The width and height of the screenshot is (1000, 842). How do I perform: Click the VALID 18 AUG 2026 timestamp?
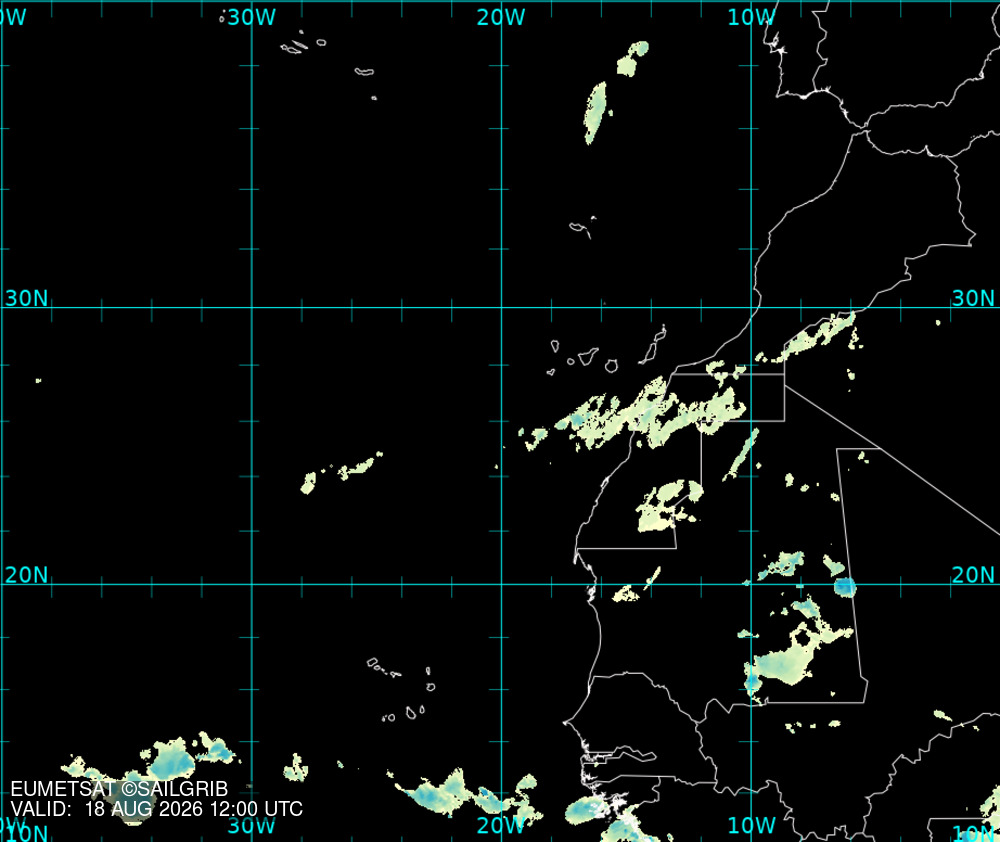click(156, 809)
